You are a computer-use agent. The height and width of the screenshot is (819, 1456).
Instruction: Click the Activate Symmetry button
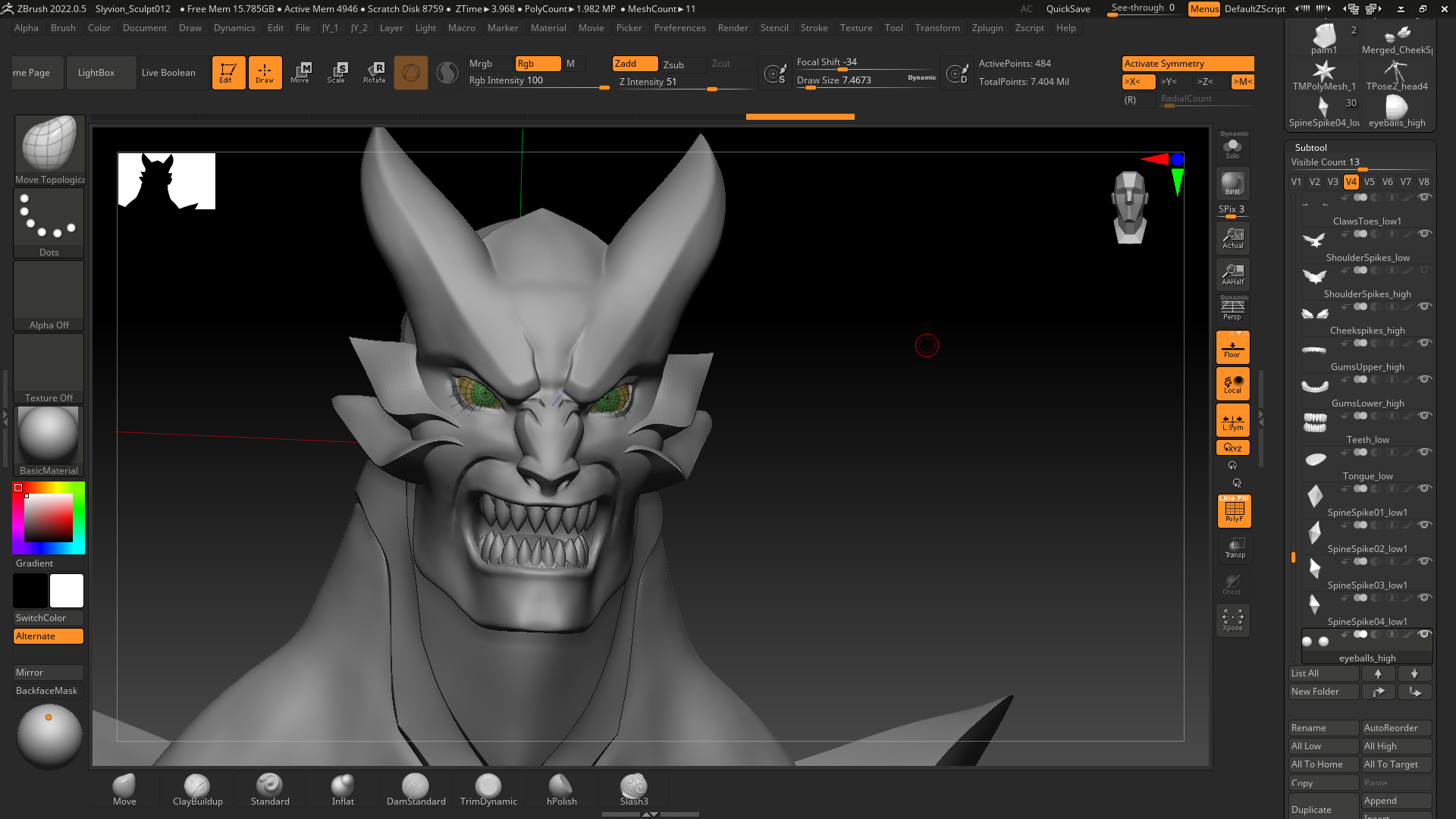tap(1188, 63)
